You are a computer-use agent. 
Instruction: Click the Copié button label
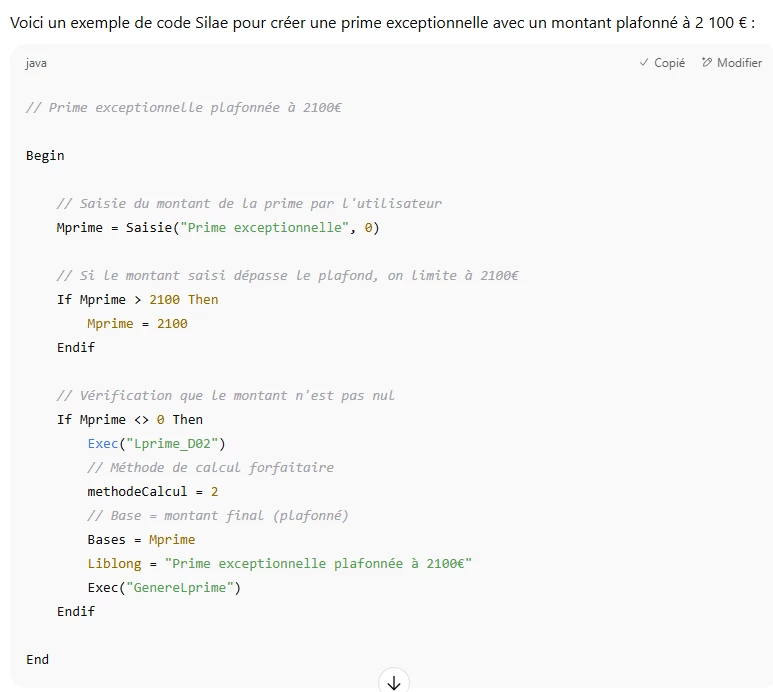669,63
